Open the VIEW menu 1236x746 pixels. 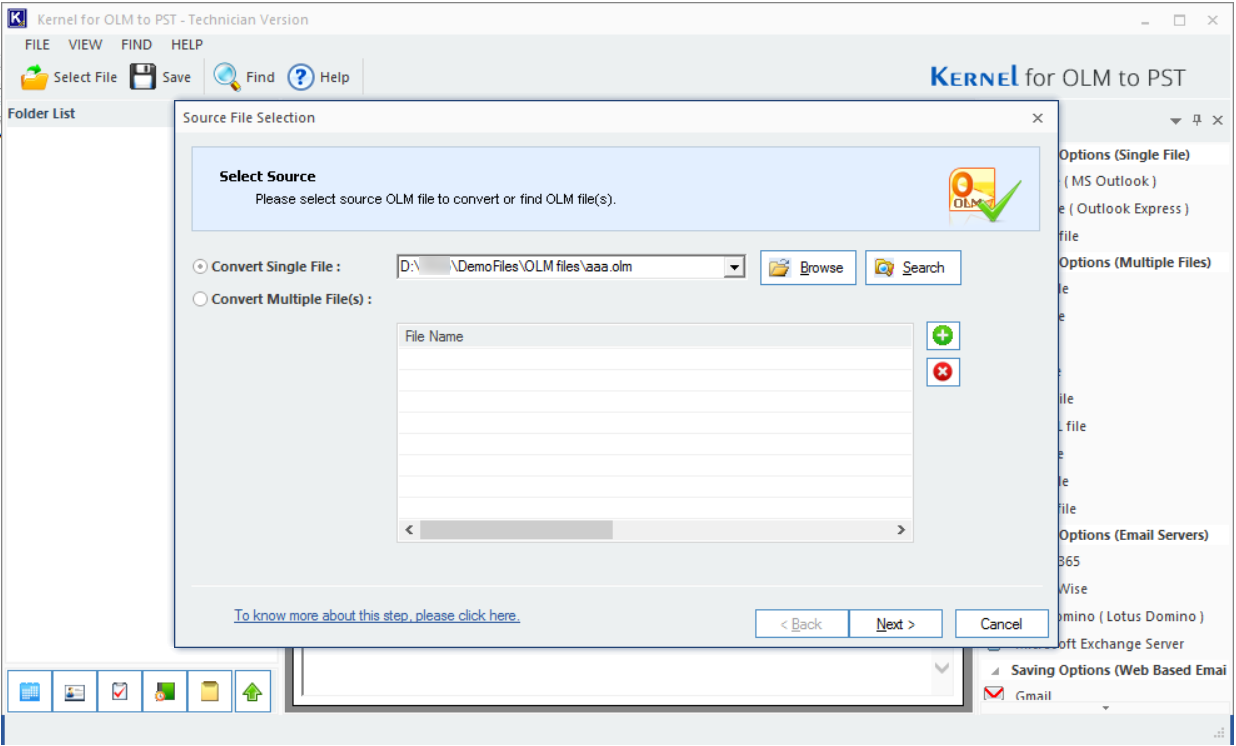(85, 44)
